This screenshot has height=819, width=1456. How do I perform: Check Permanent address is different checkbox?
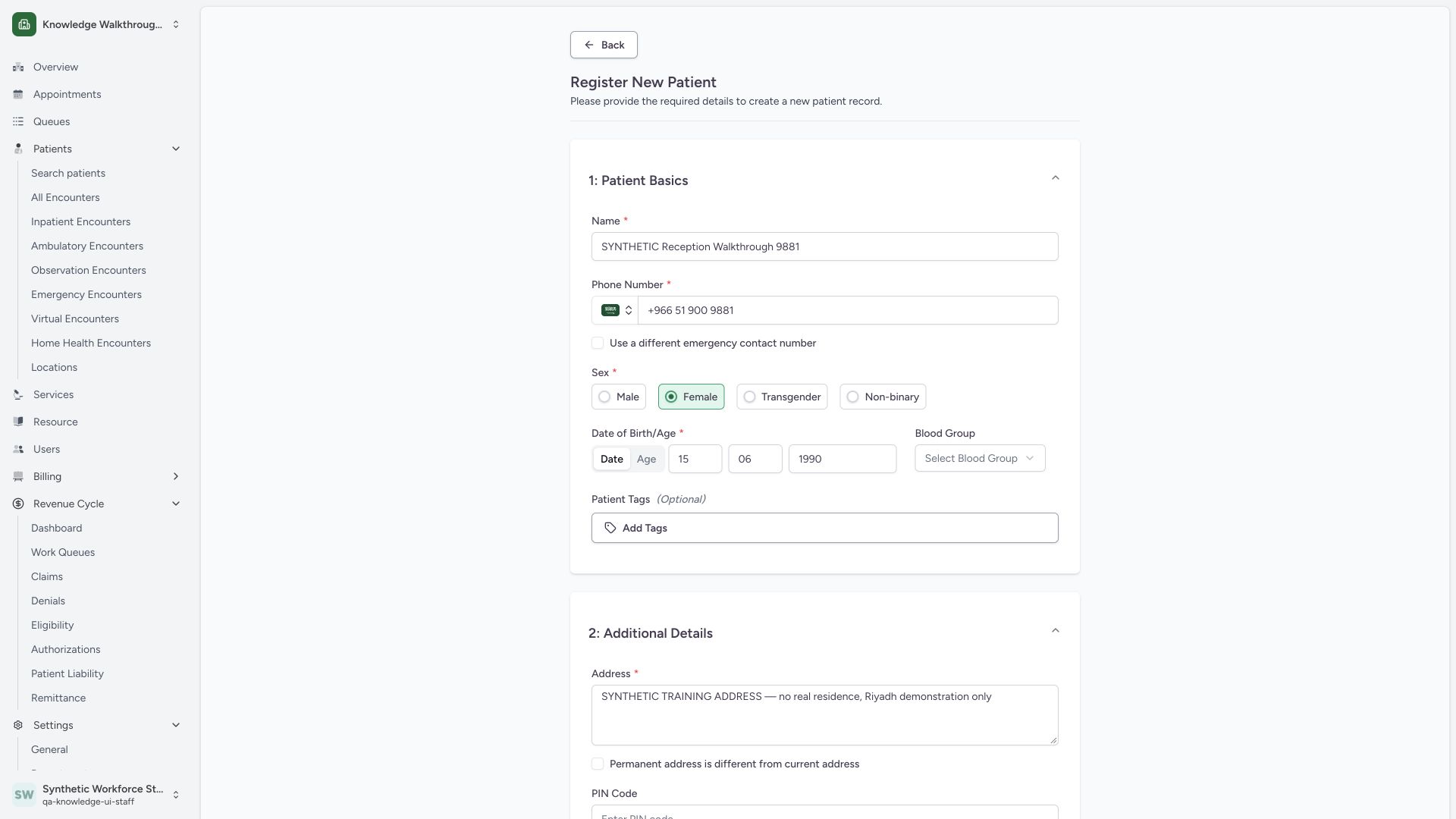tap(598, 764)
